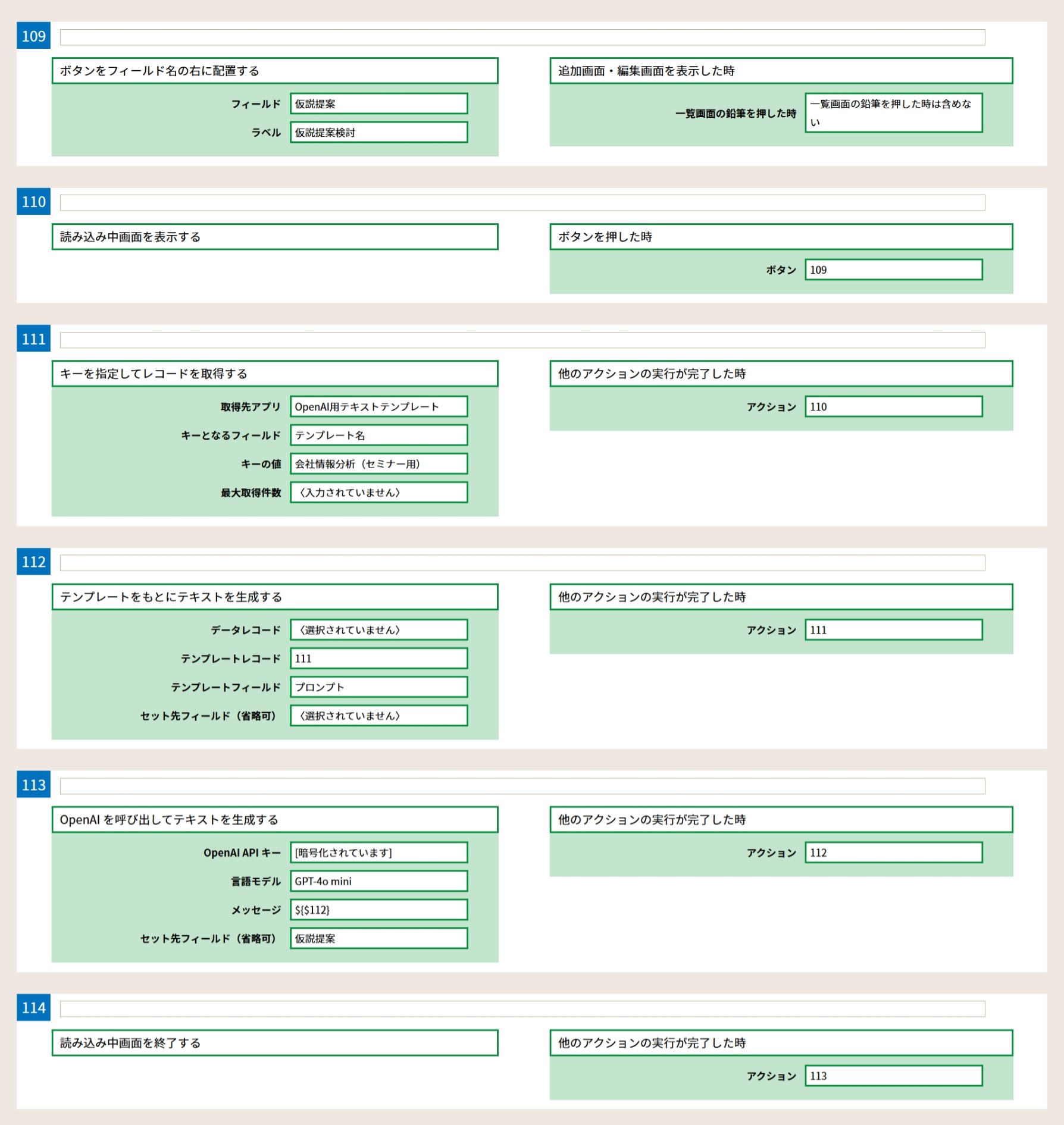Click the 最大取得件数 empty value field

tap(378, 493)
